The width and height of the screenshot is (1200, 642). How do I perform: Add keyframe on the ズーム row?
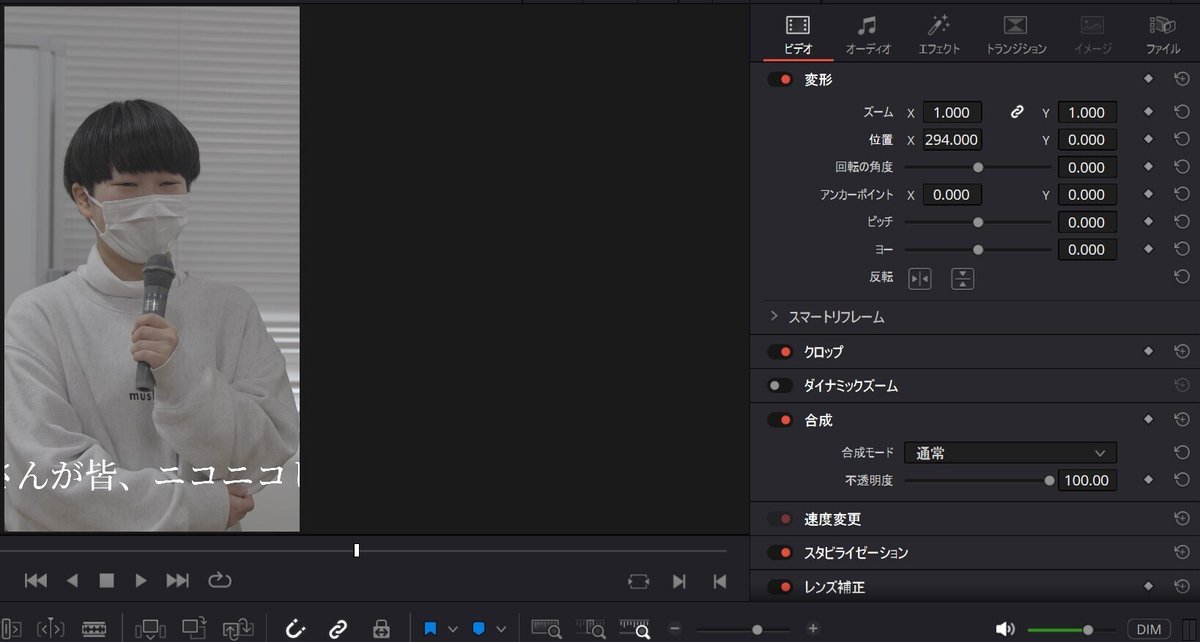[x=1149, y=112]
